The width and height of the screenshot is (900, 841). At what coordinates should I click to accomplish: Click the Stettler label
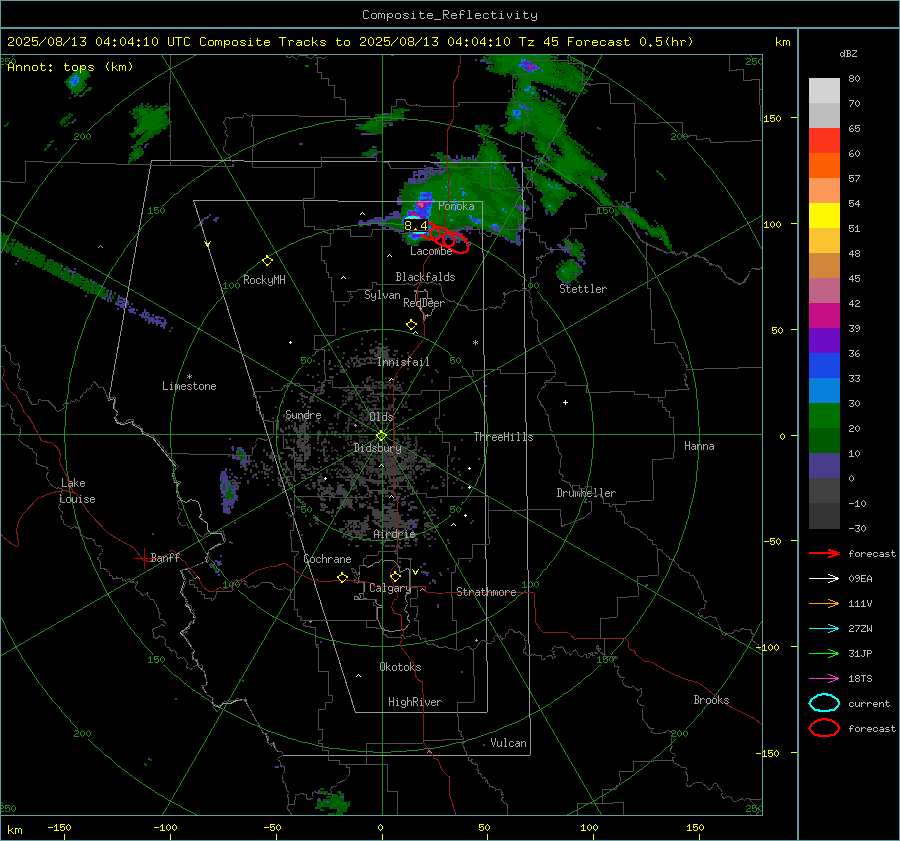click(583, 289)
